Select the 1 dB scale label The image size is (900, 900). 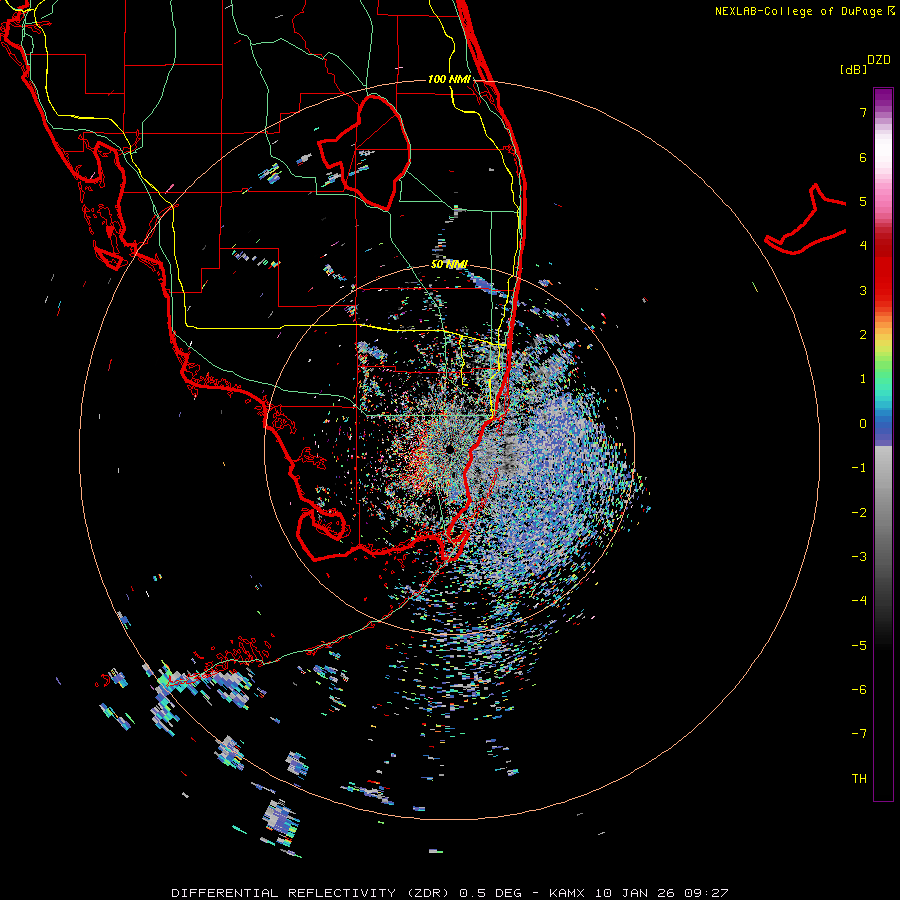863,379
